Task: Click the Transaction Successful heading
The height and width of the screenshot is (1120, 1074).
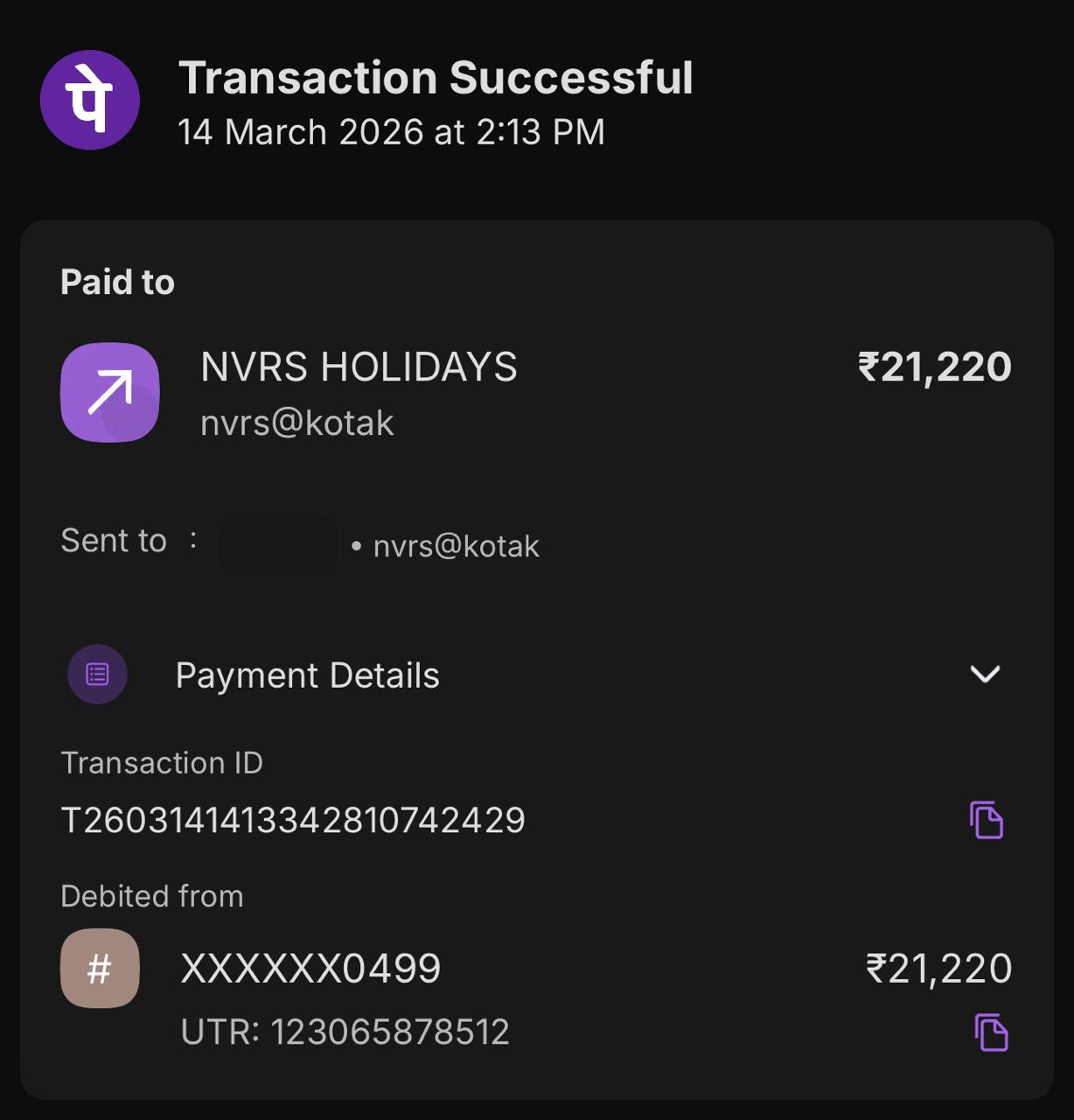Action: point(436,77)
